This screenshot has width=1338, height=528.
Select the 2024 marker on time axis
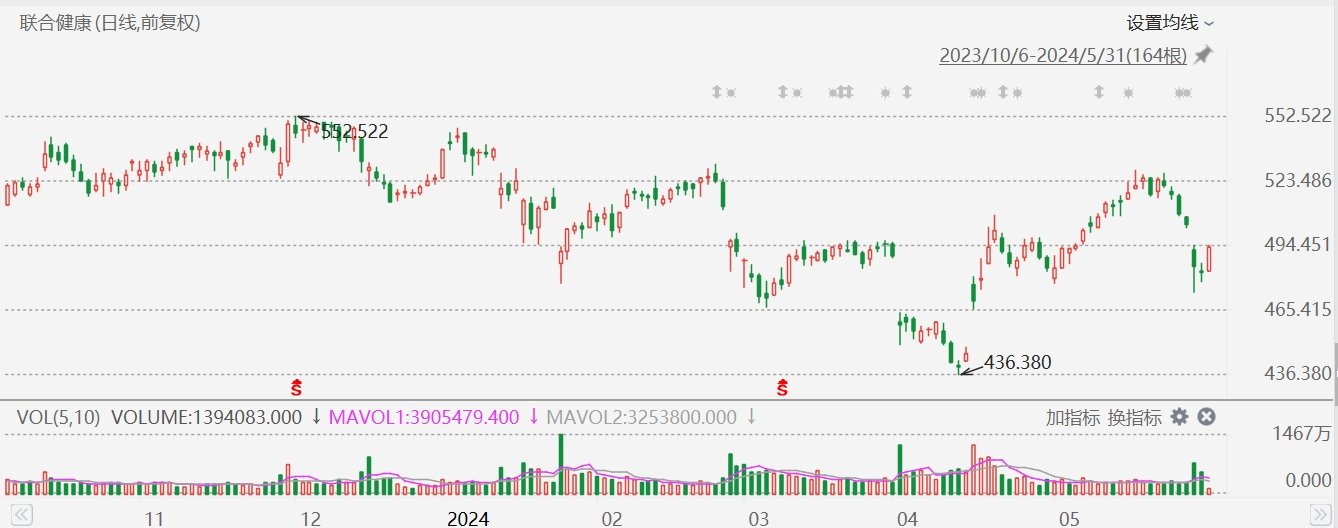coord(467,518)
